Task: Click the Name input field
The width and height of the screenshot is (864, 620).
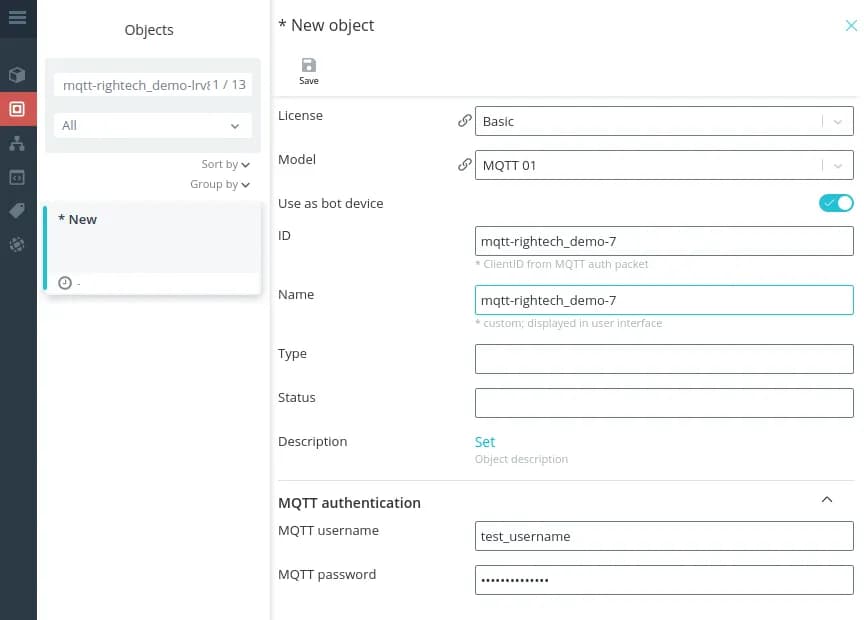Action: tap(663, 299)
